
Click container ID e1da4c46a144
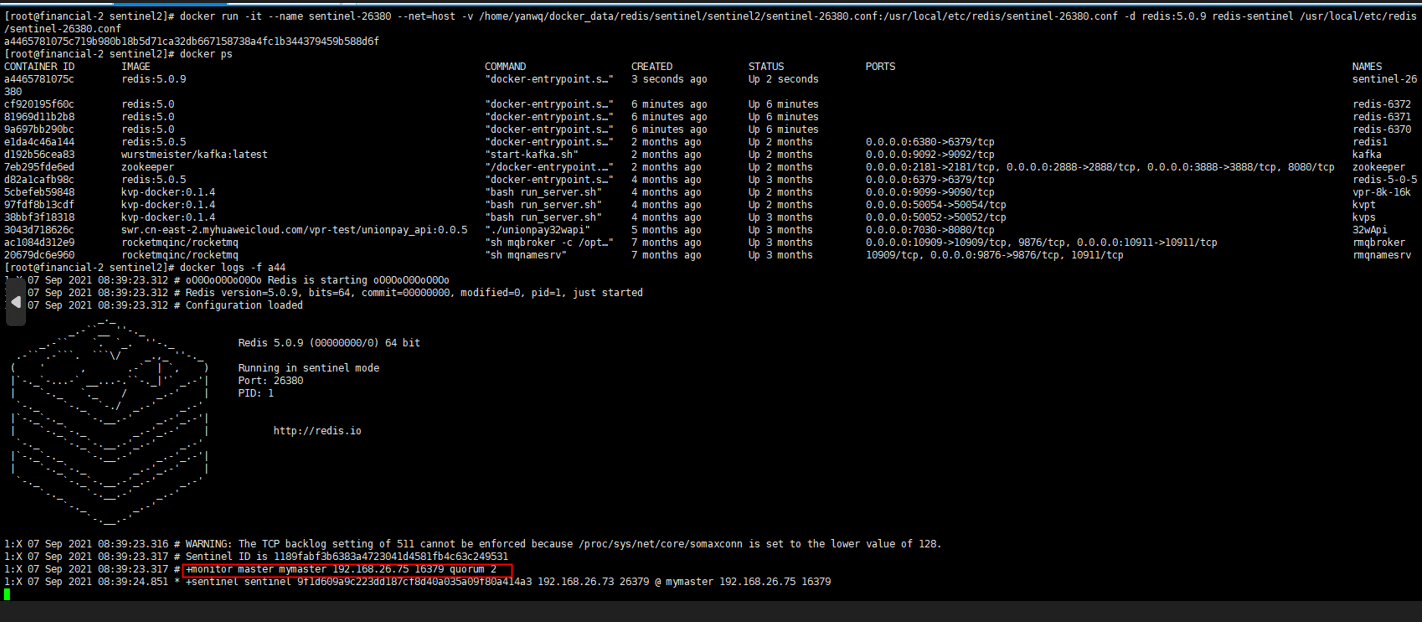tap(39, 142)
